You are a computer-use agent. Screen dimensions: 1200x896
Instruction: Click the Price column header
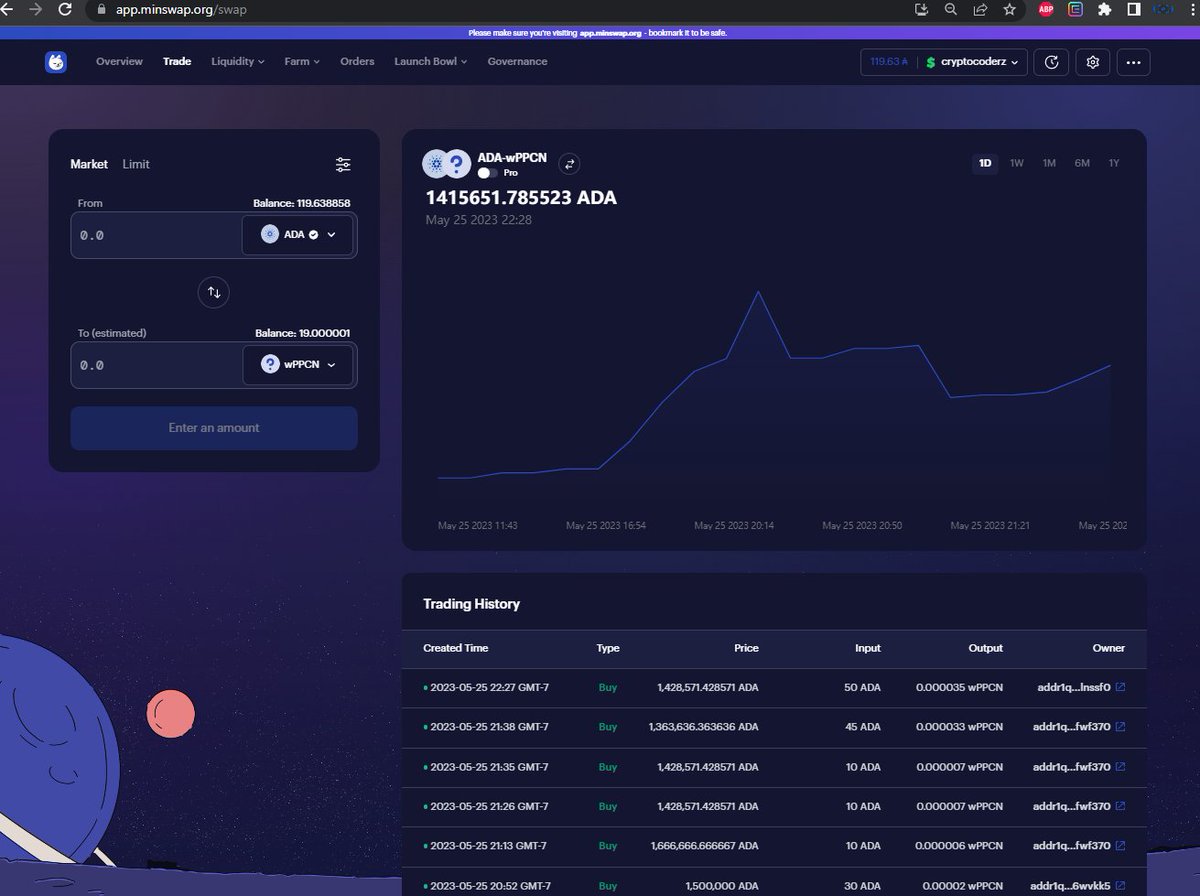coord(746,648)
